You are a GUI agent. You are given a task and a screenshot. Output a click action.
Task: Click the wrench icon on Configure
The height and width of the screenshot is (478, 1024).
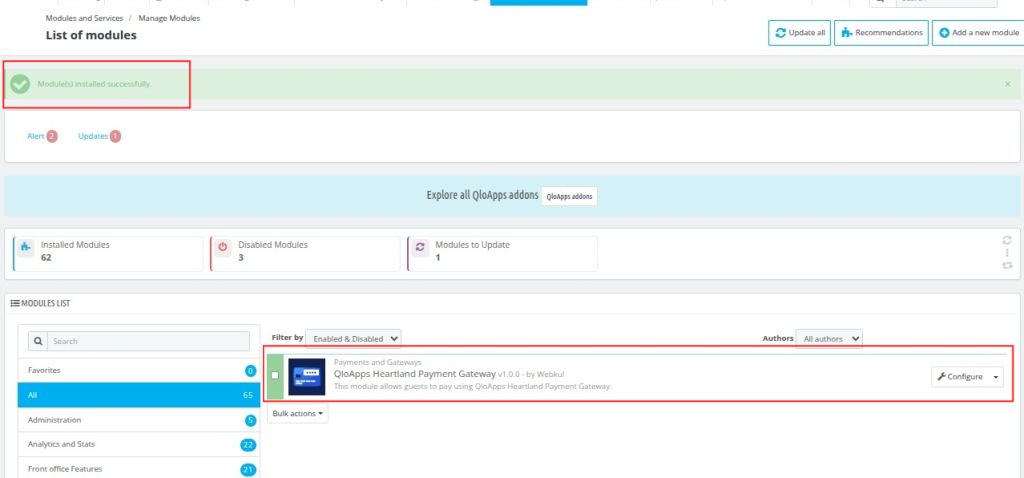coord(941,377)
